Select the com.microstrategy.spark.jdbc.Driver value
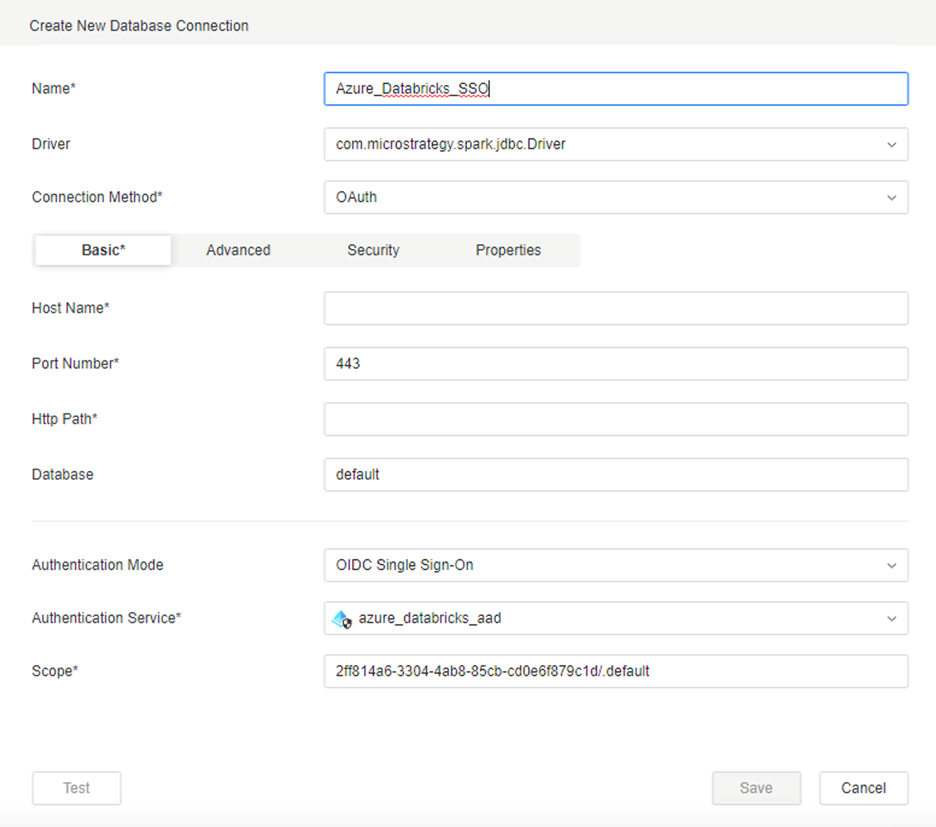Viewport: 936px width, 827px height. point(451,145)
